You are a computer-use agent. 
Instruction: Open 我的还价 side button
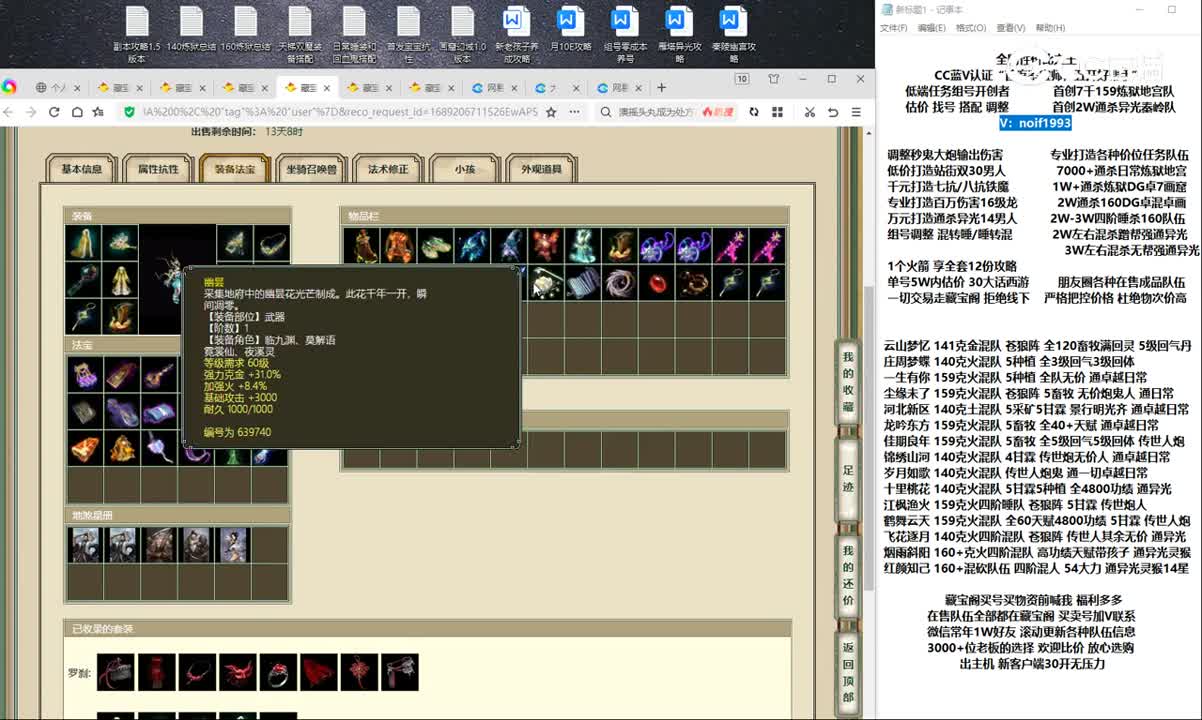coord(848,576)
